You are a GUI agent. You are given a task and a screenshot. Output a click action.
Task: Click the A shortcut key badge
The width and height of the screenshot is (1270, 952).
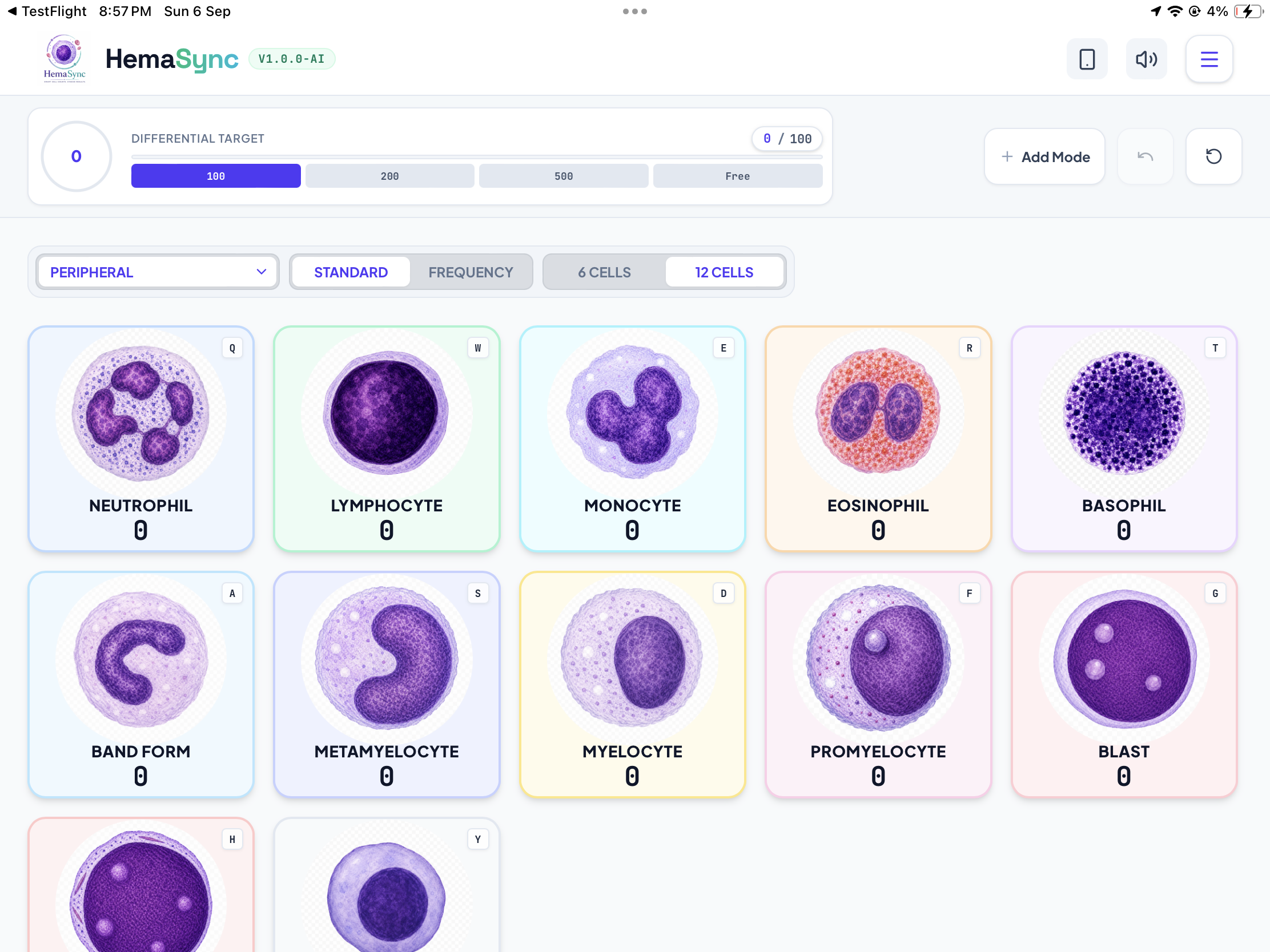point(232,594)
